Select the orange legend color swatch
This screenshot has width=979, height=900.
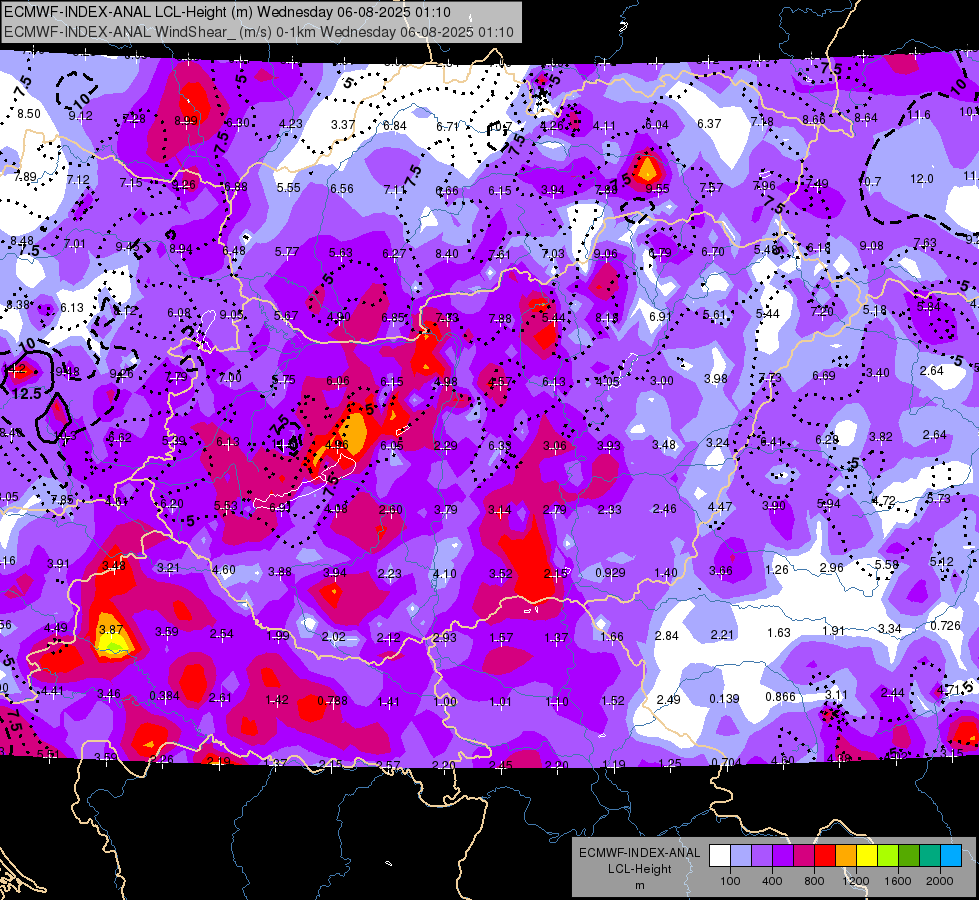[x=846, y=856]
